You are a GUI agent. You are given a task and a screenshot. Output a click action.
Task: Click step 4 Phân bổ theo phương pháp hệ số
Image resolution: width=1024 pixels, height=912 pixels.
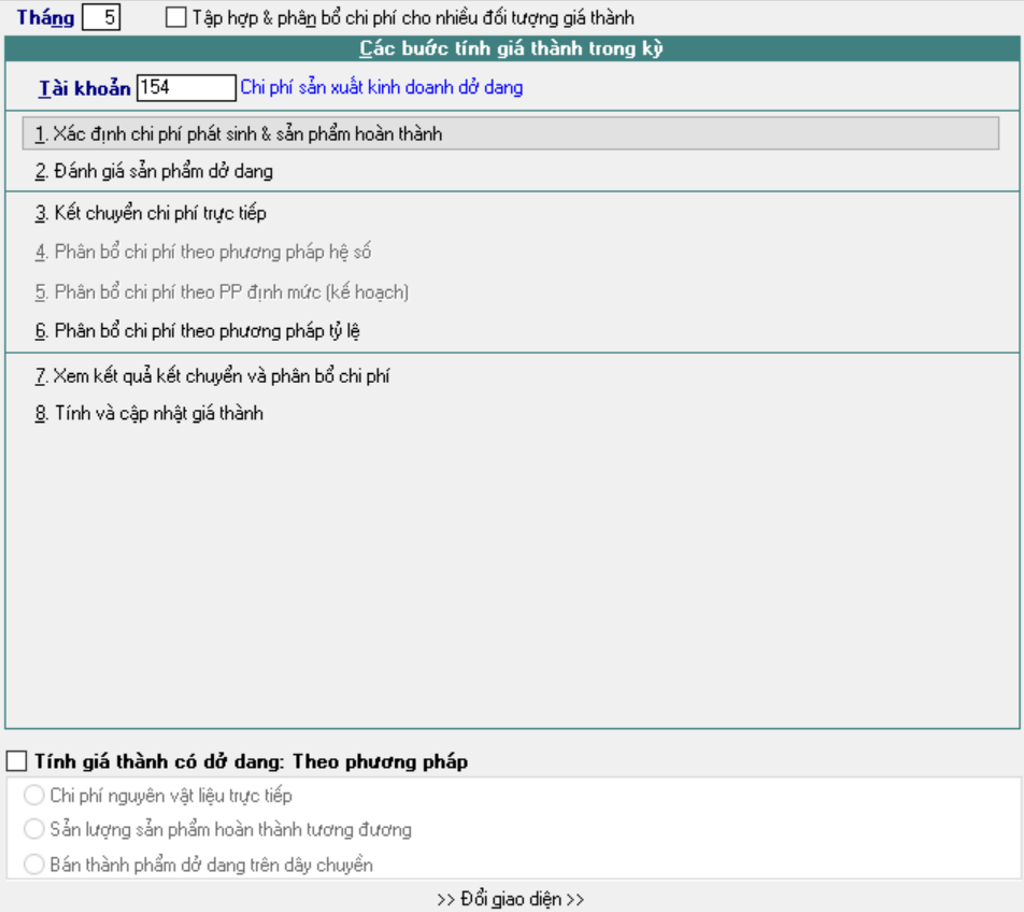click(x=203, y=252)
